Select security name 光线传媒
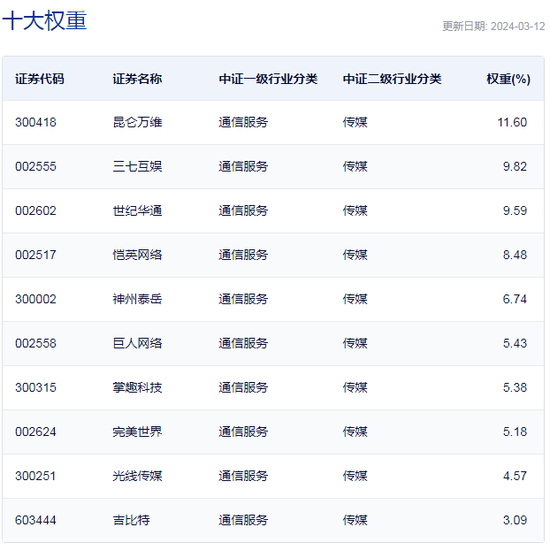 (x=138, y=476)
